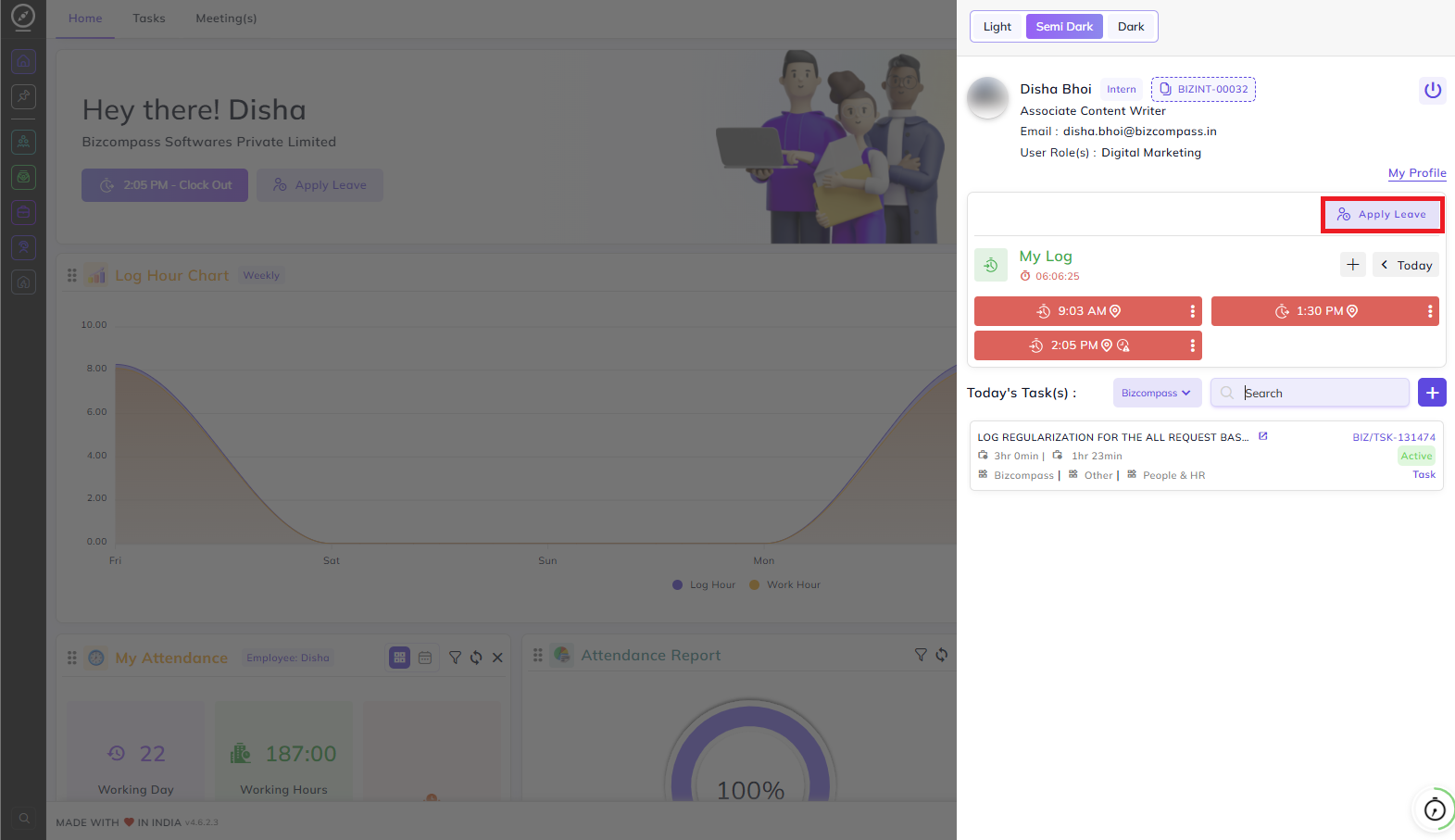This screenshot has width=1455, height=840.
Task: Click the Intern badge
Action: click(1122, 90)
